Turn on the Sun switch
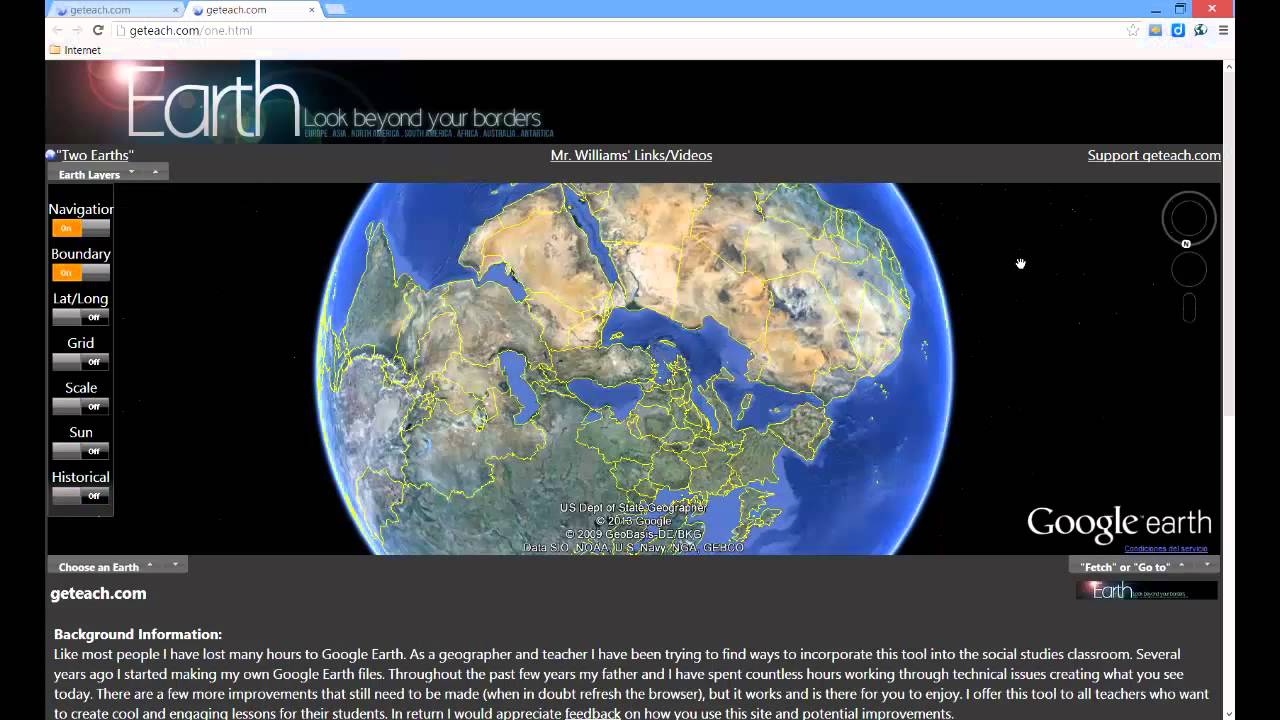The width and height of the screenshot is (1280, 720). (81, 451)
